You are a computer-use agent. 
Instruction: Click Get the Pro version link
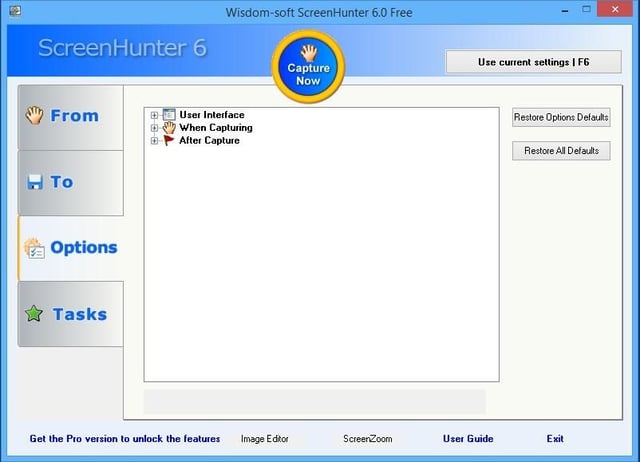pos(125,439)
